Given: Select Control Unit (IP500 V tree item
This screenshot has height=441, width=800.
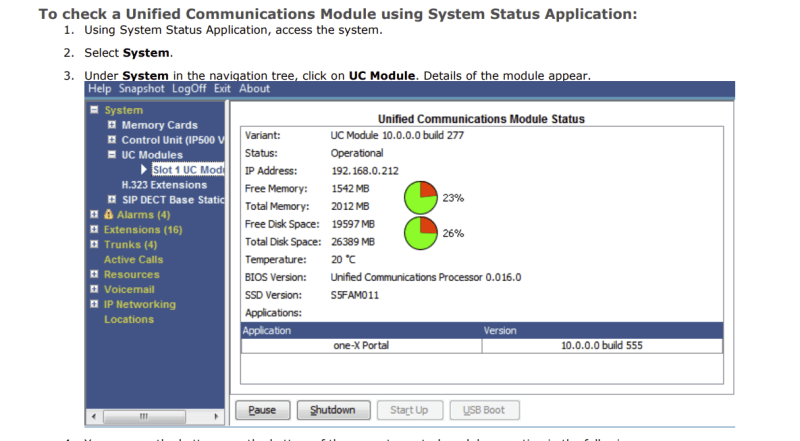Looking at the screenshot, I should (172, 140).
